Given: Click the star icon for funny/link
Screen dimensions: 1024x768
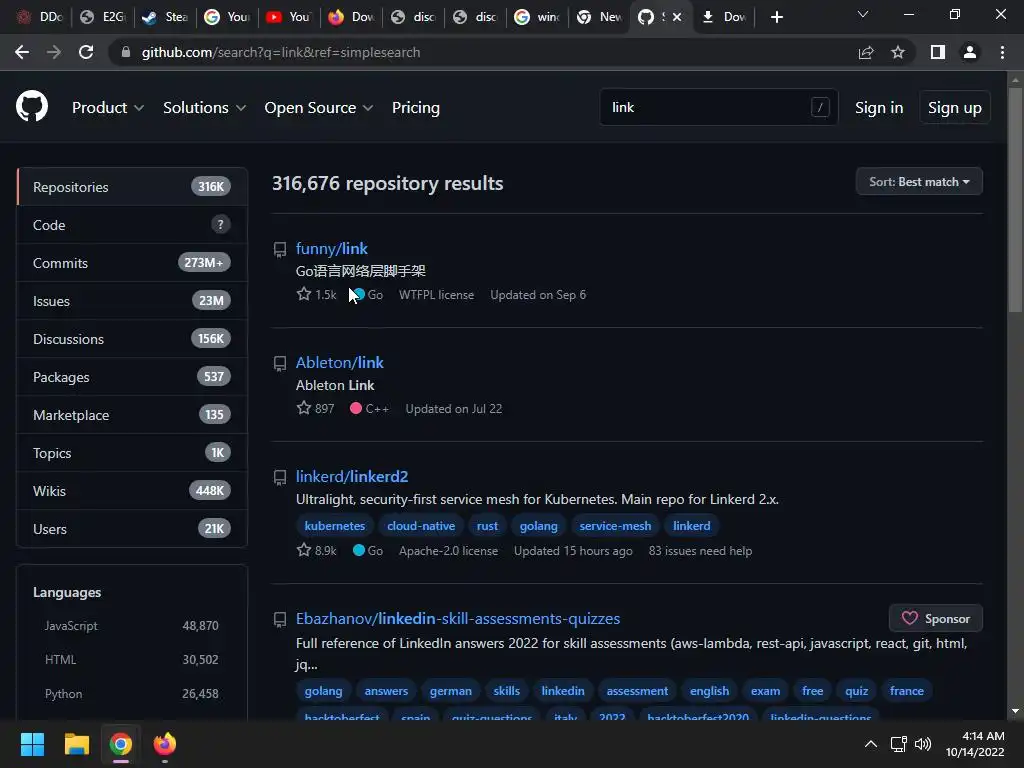Looking at the screenshot, I should pos(304,294).
